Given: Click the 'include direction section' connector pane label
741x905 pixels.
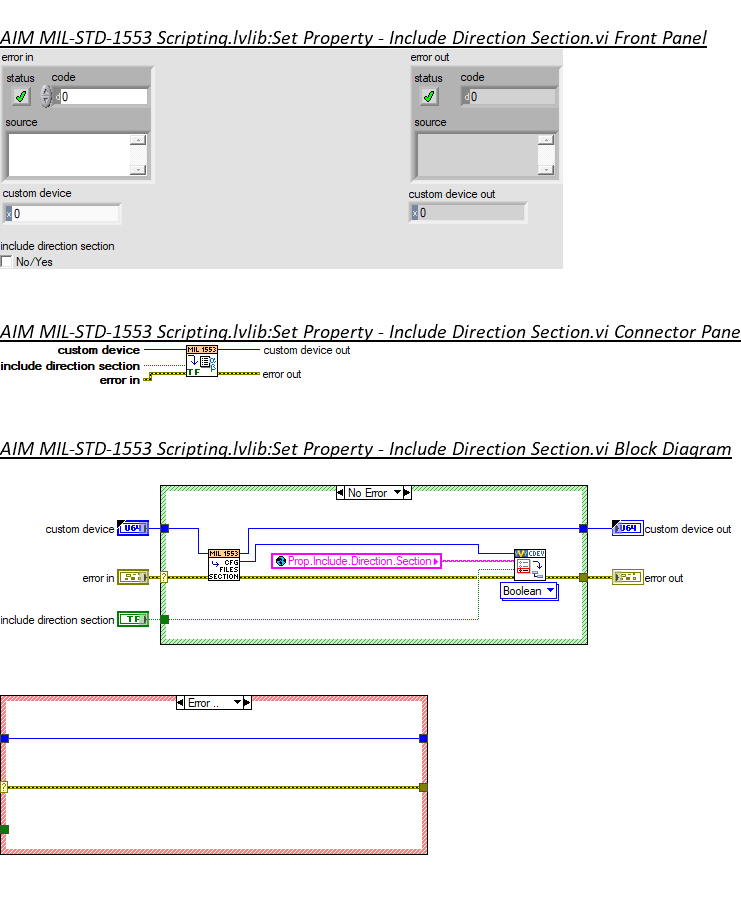Looking at the screenshot, I should 70,366.
